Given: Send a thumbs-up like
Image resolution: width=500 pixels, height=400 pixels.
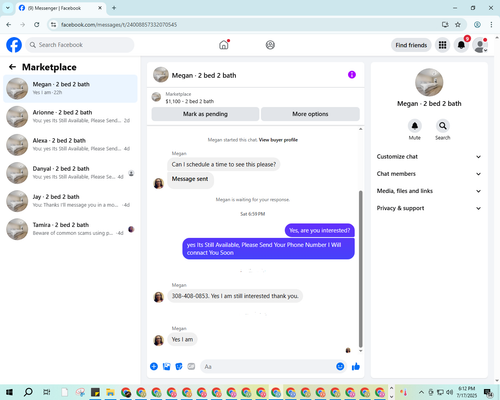Looking at the screenshot, I should point(356,367).
